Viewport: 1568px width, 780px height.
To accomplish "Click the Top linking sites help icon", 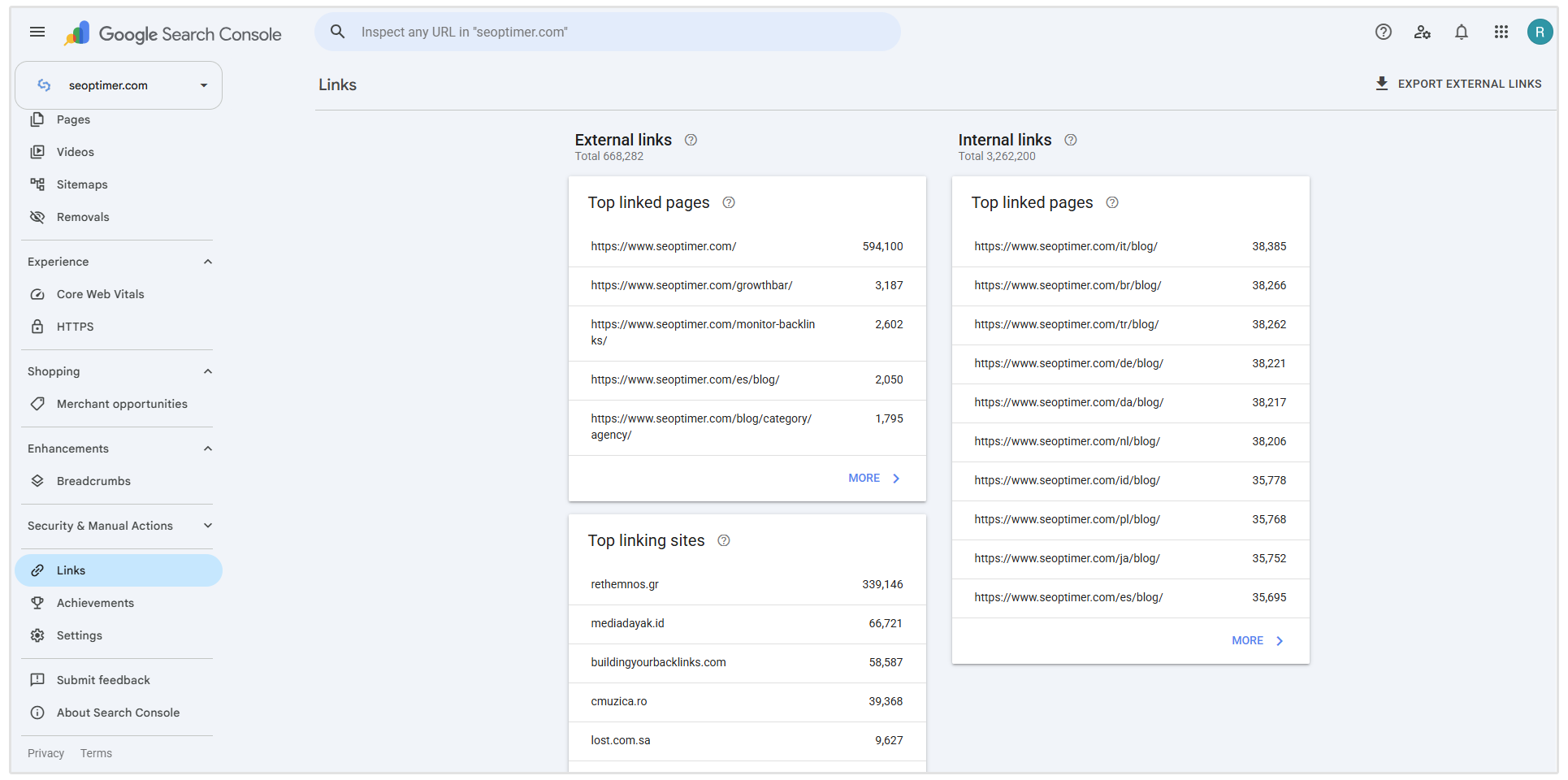I will click(x=724, y=540).
